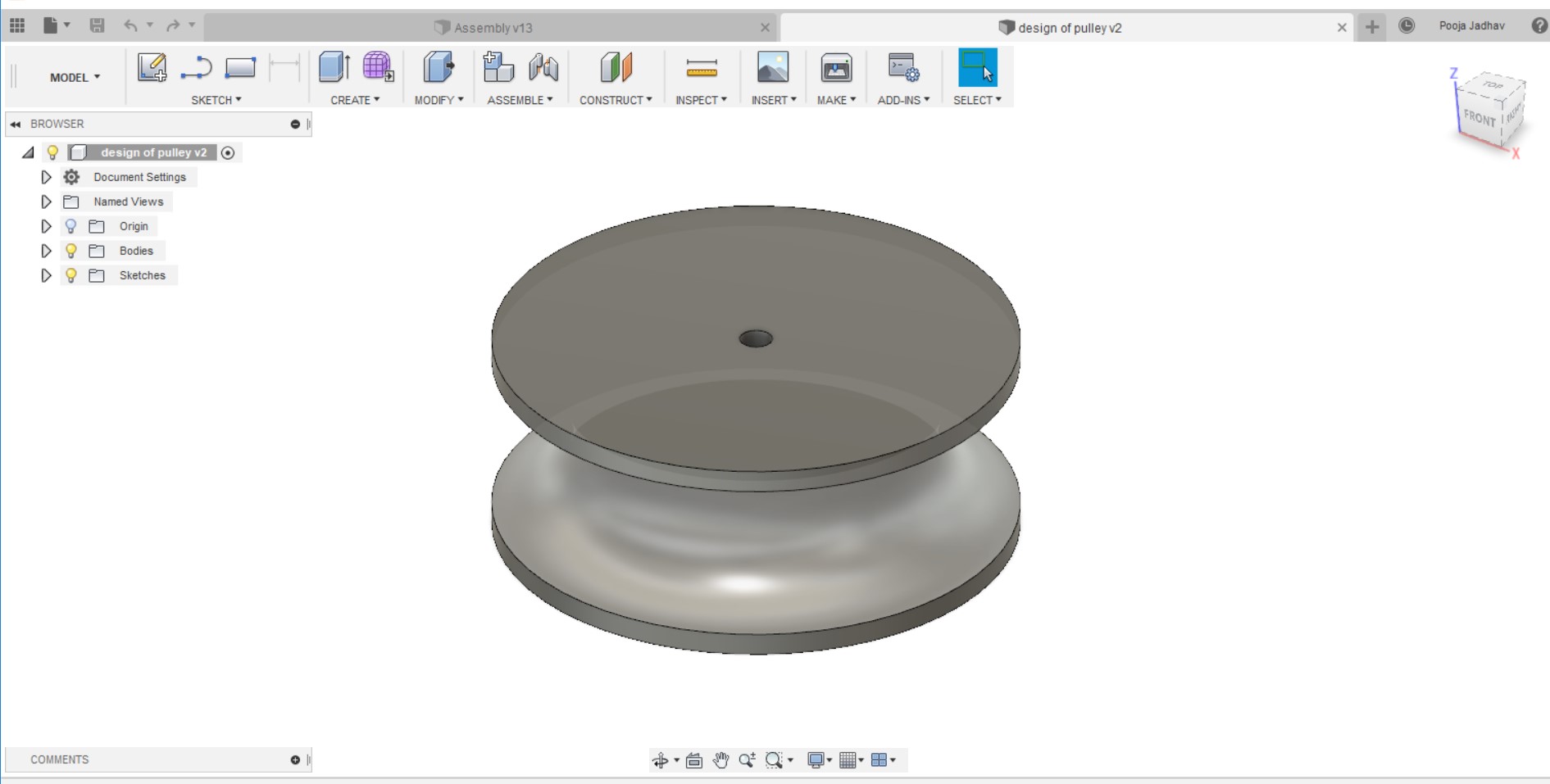Redo the last undone action

pyautogui.click(x=173, y=26)
